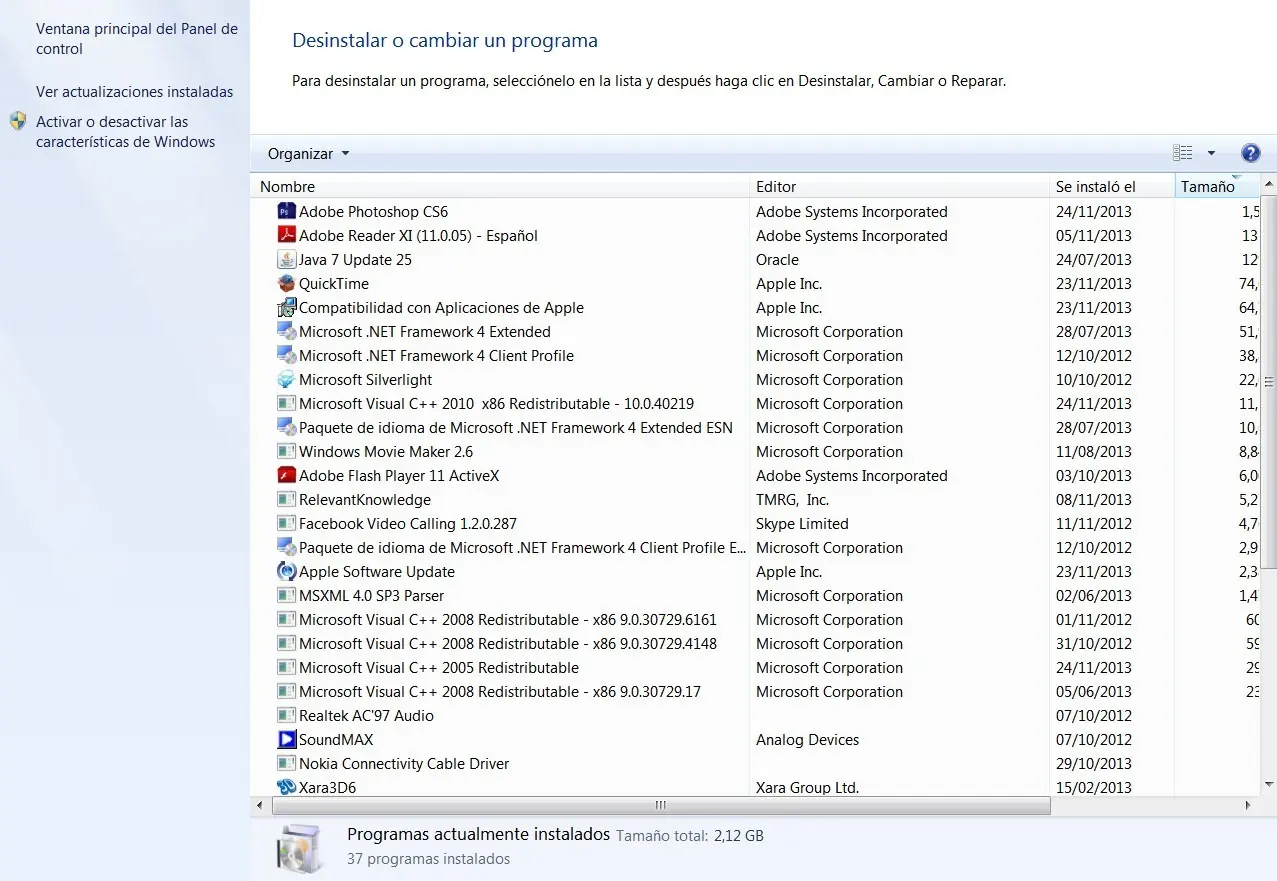Open Activar o desactivar características de Windows
The image size is (1277, 881).
pos(126,132)
